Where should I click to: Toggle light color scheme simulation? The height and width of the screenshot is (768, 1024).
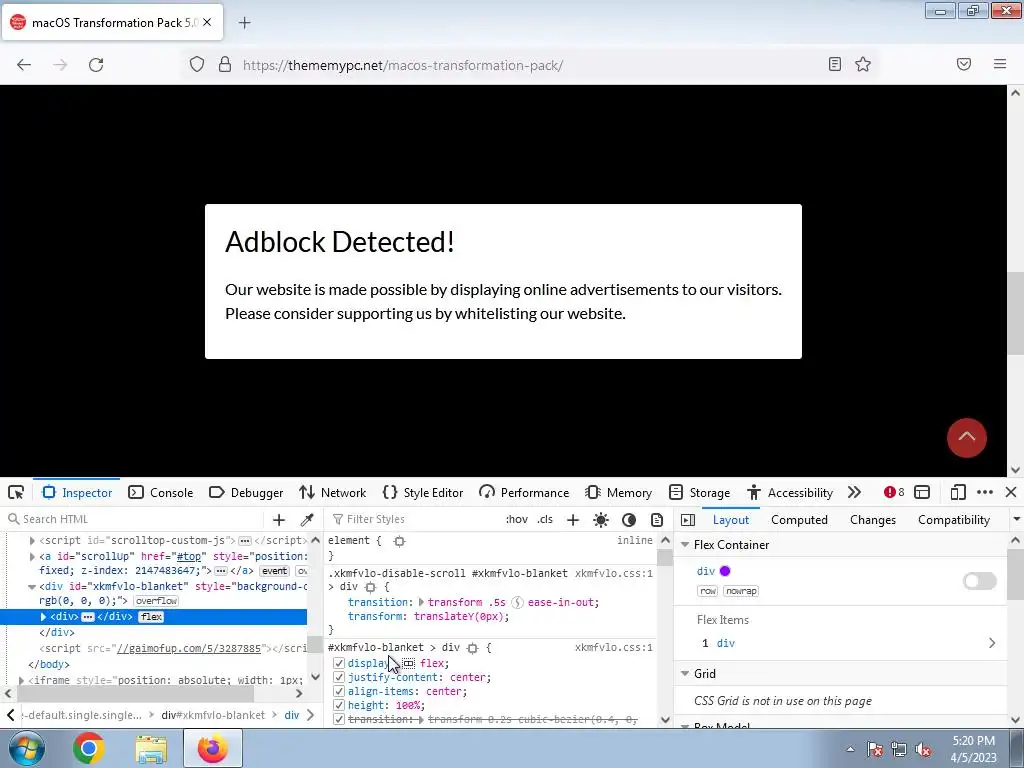pyautogui.click(x=601, y=519)
